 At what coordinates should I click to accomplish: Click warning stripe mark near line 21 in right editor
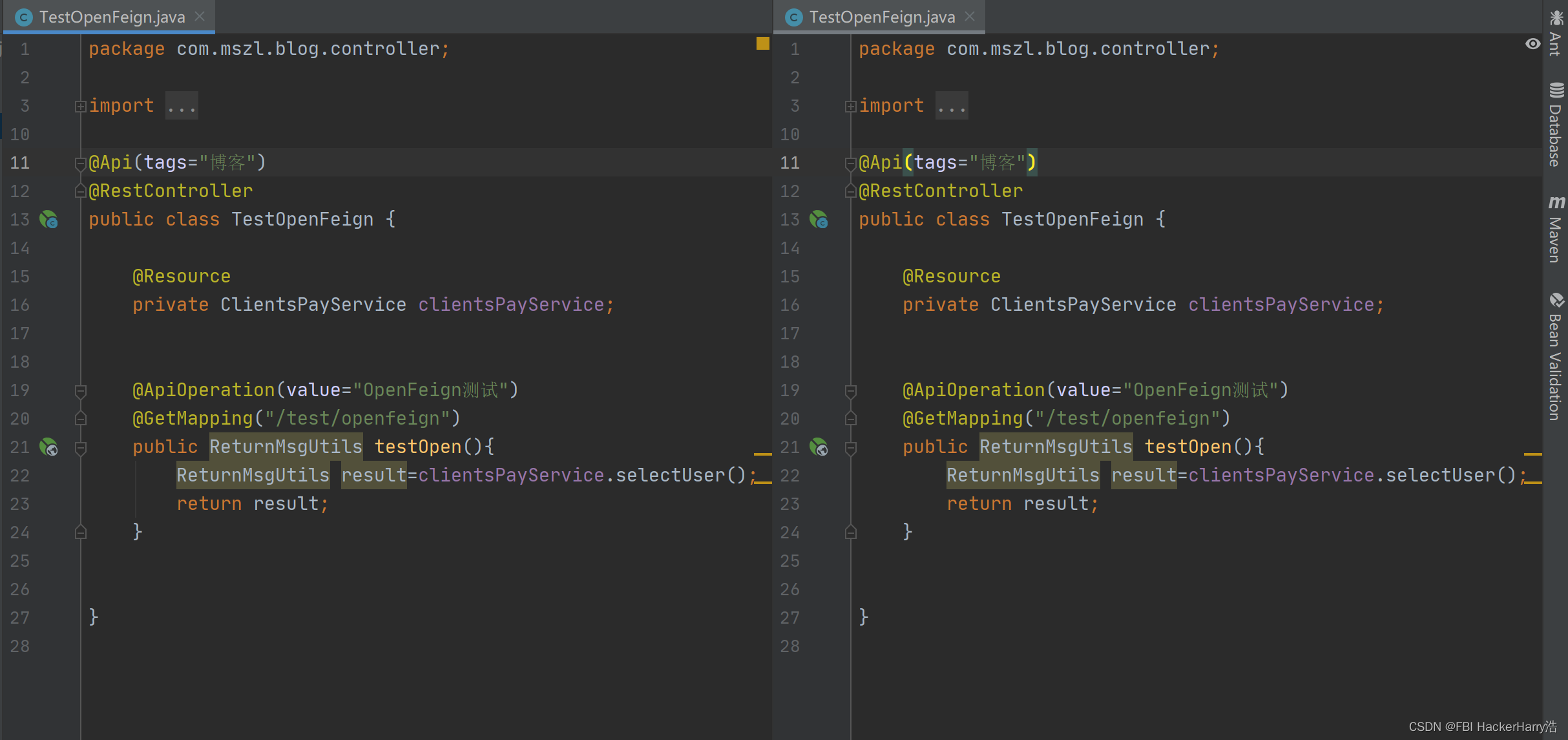1533,454
